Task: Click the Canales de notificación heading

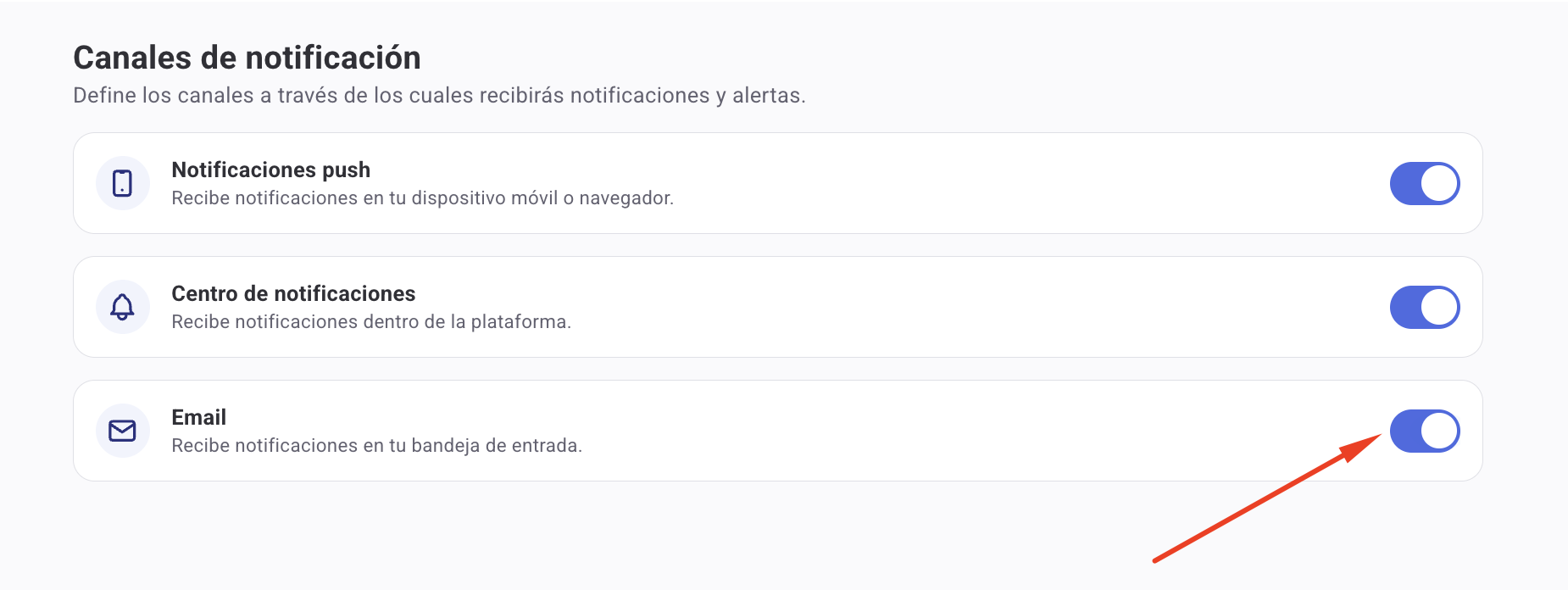Action: point(247,58)
